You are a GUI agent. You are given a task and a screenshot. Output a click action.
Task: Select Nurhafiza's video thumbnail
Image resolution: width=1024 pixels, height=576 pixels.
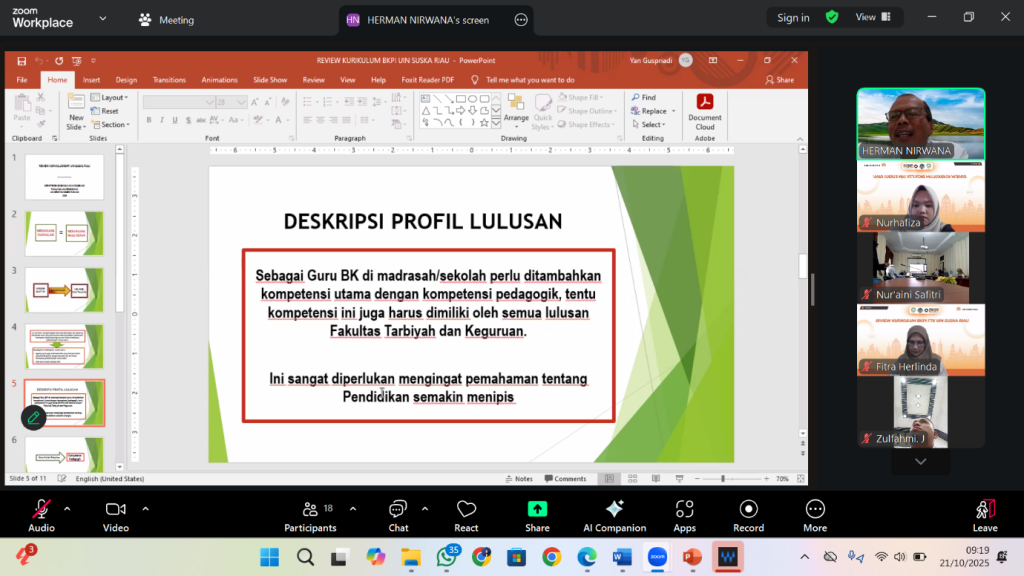(x=920, y=197)
